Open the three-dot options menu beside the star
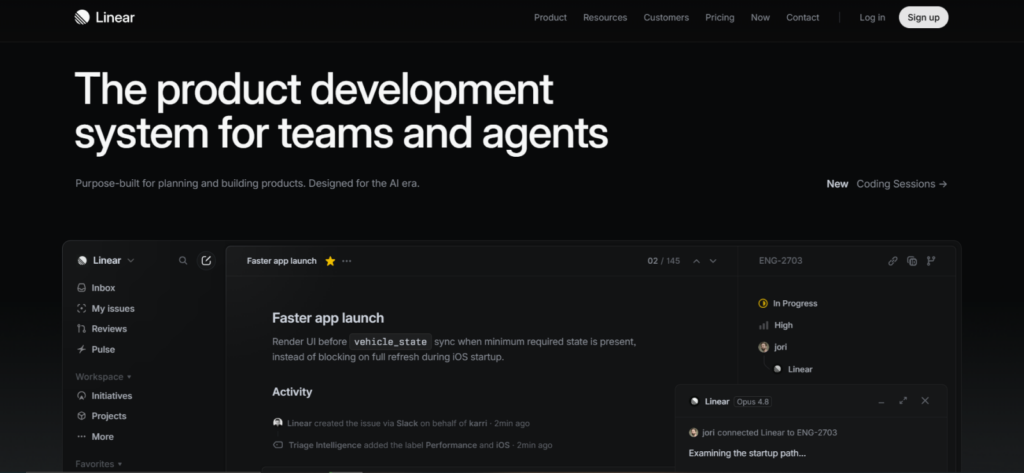Screen dimensions: 1024x473 [347, 261]
